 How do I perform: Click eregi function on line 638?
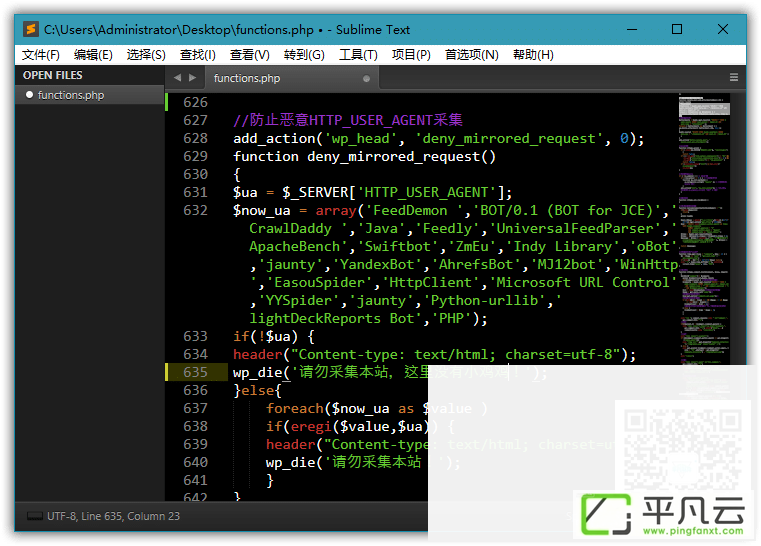click(311, 427)
